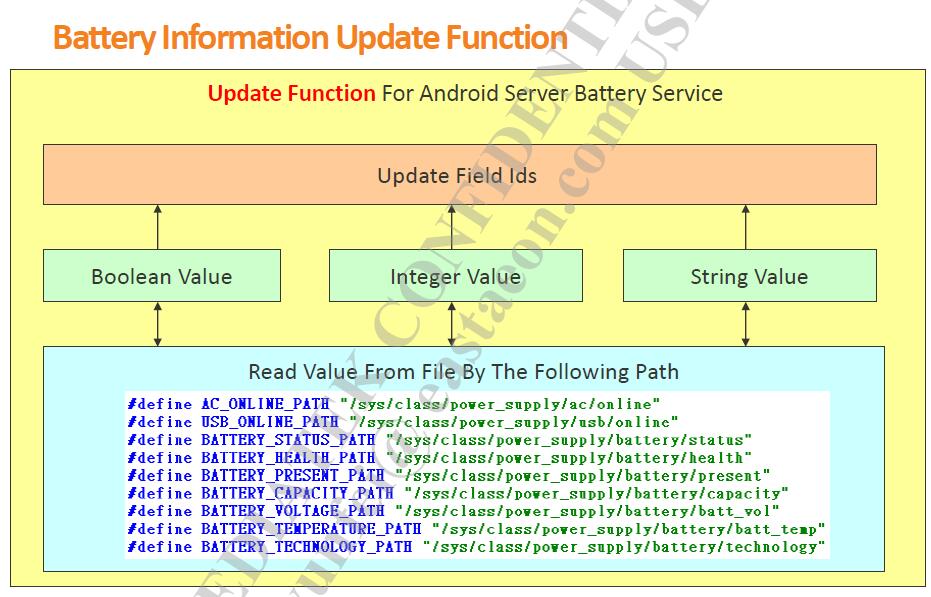
Task: Click the 'String Value' box
Action: point(749,276)
